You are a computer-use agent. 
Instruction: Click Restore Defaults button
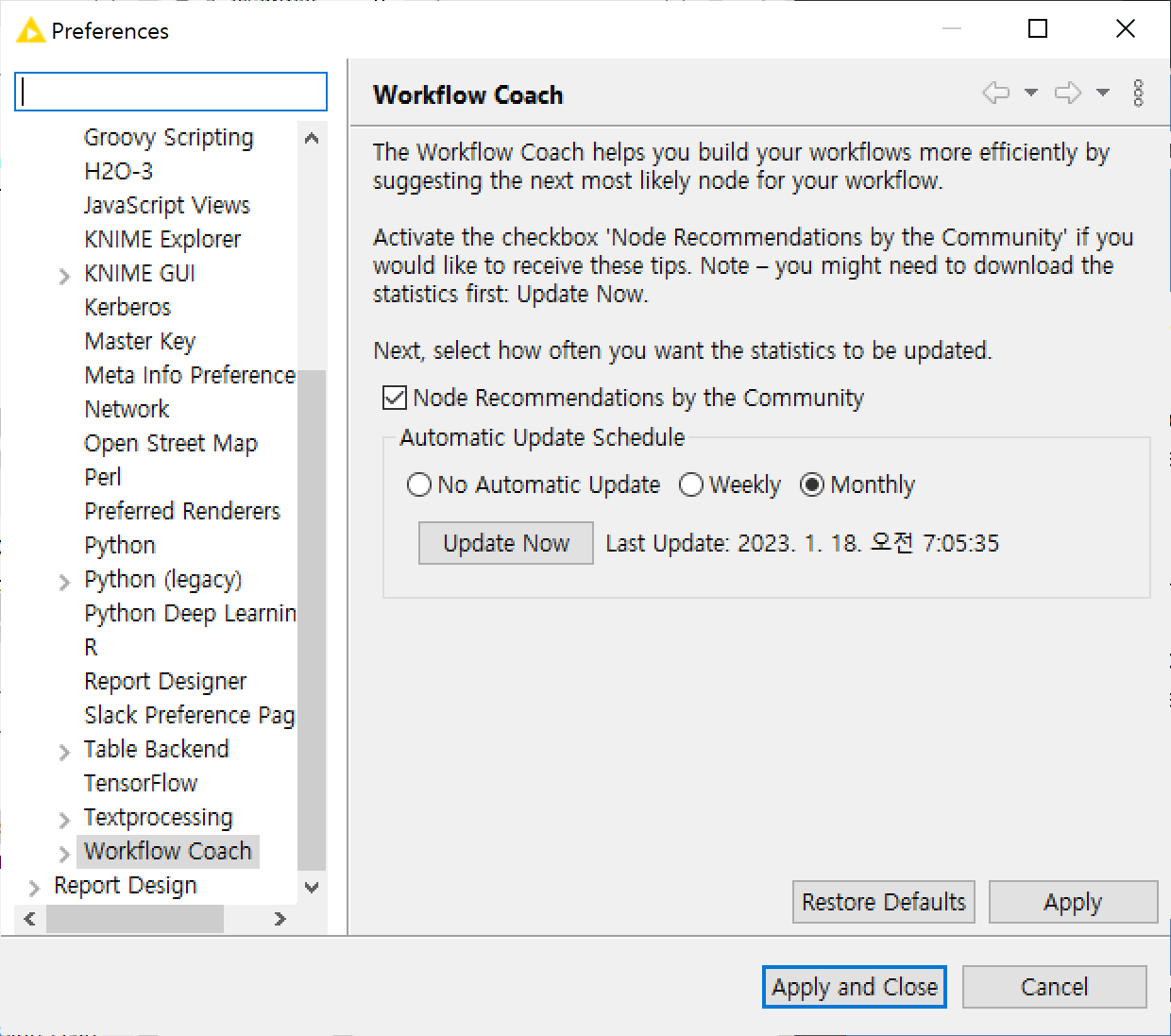point(884,902)
